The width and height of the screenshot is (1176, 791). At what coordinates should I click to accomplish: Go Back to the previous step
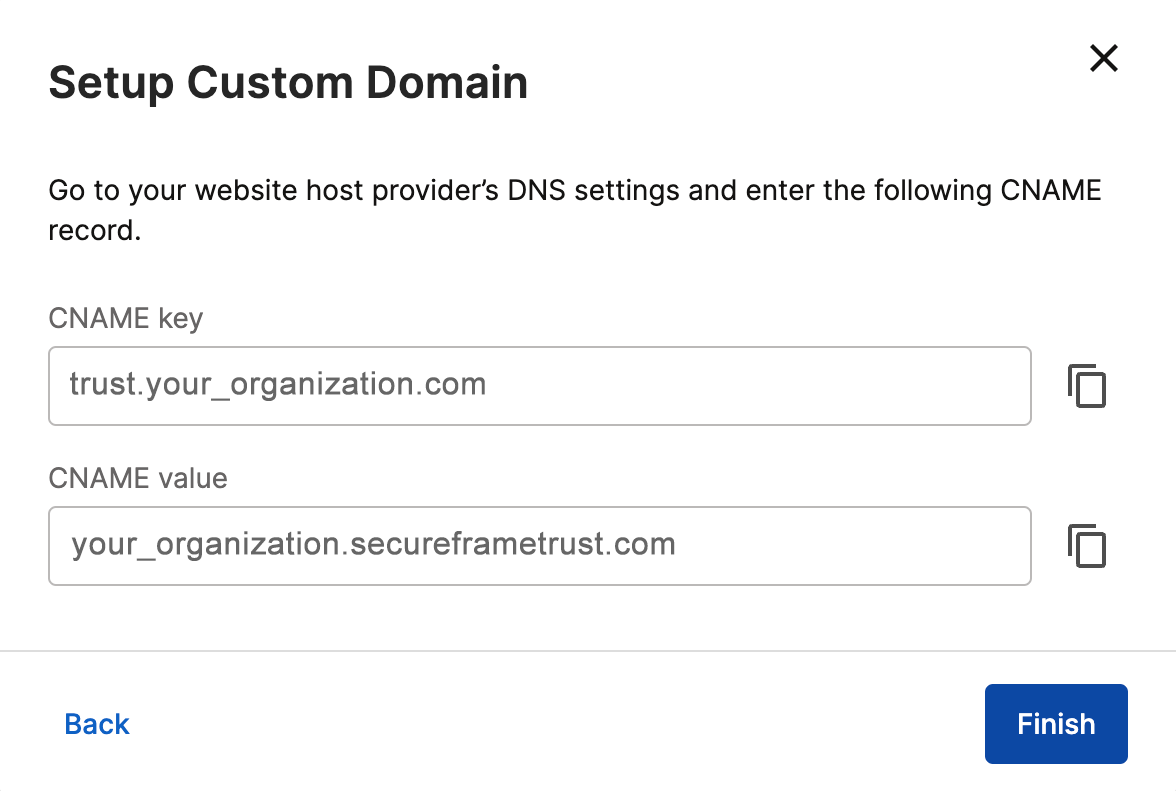(x=97, y=724)
